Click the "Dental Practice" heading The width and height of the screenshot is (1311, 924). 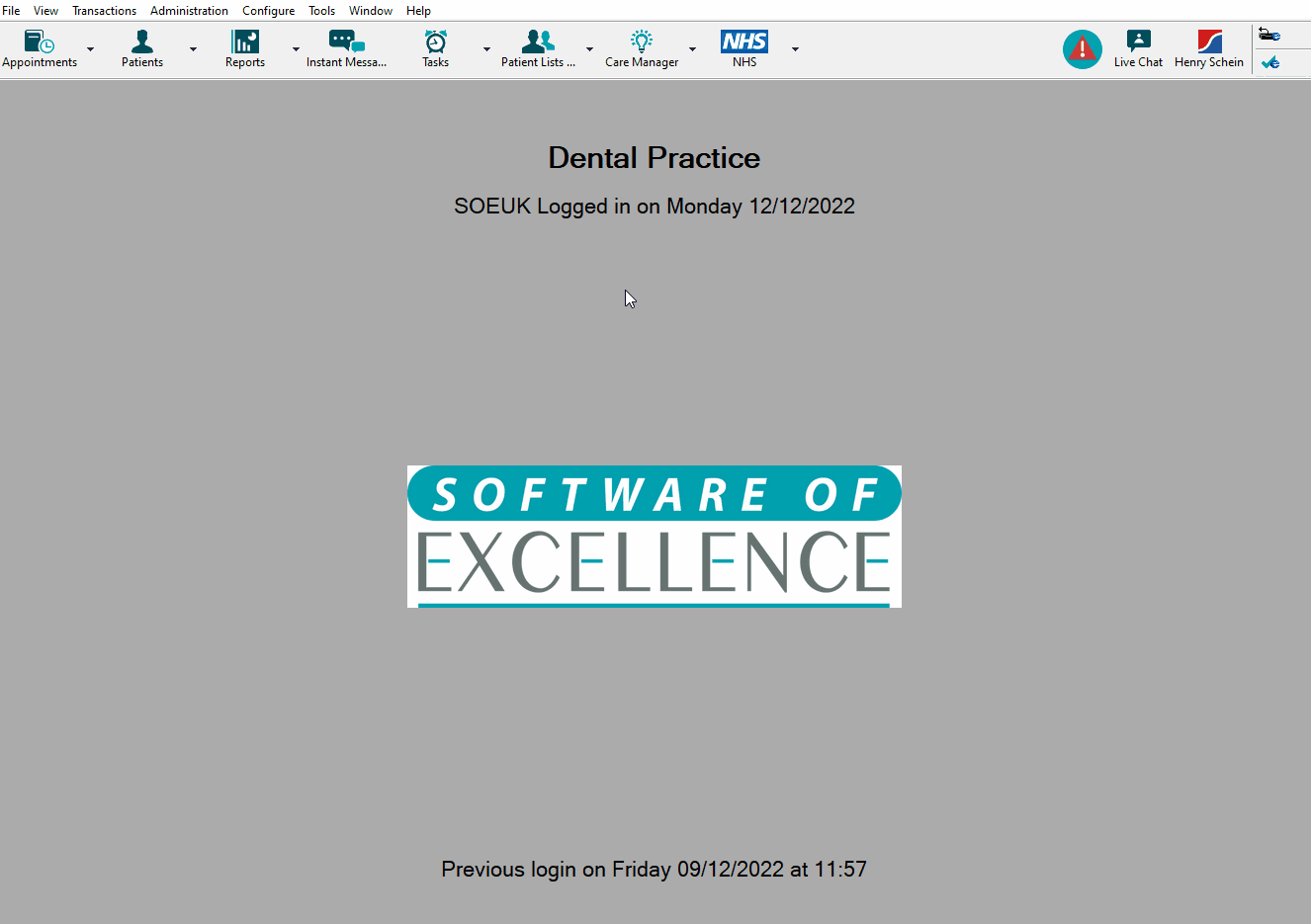(x=655, y=158)
